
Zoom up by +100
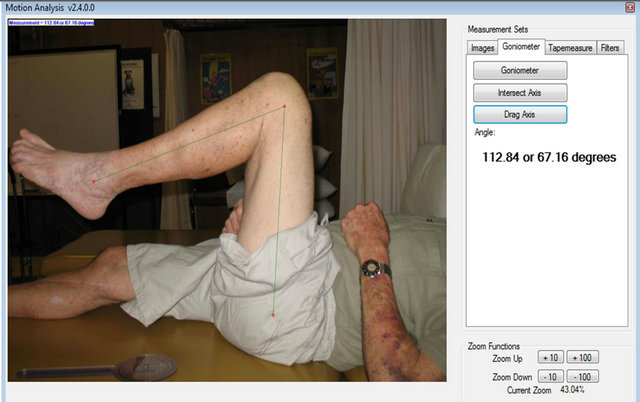[583, 358]
